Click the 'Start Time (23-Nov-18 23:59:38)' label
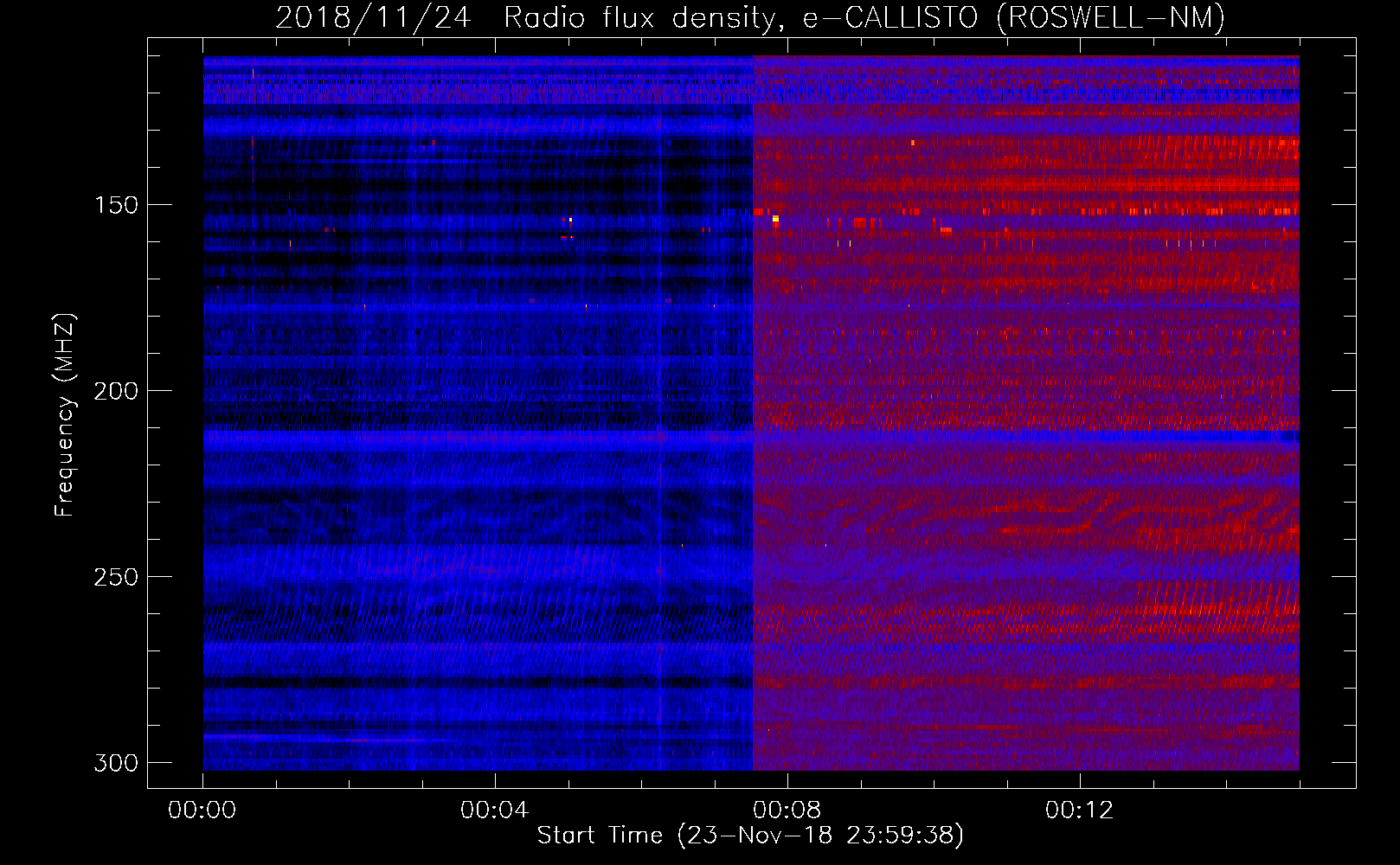Screen dimensions: 1400x865 click(x=750, y=836)
